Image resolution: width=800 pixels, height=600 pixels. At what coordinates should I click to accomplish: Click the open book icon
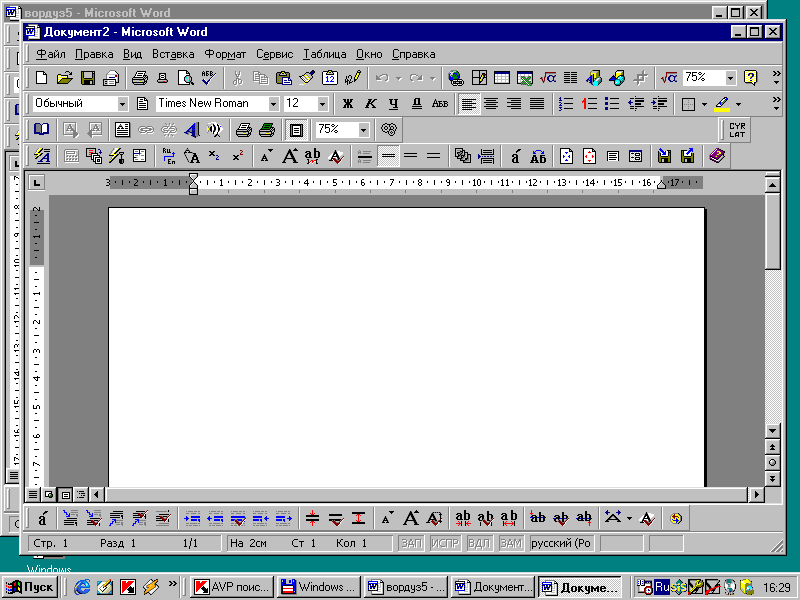coord(41,130)
